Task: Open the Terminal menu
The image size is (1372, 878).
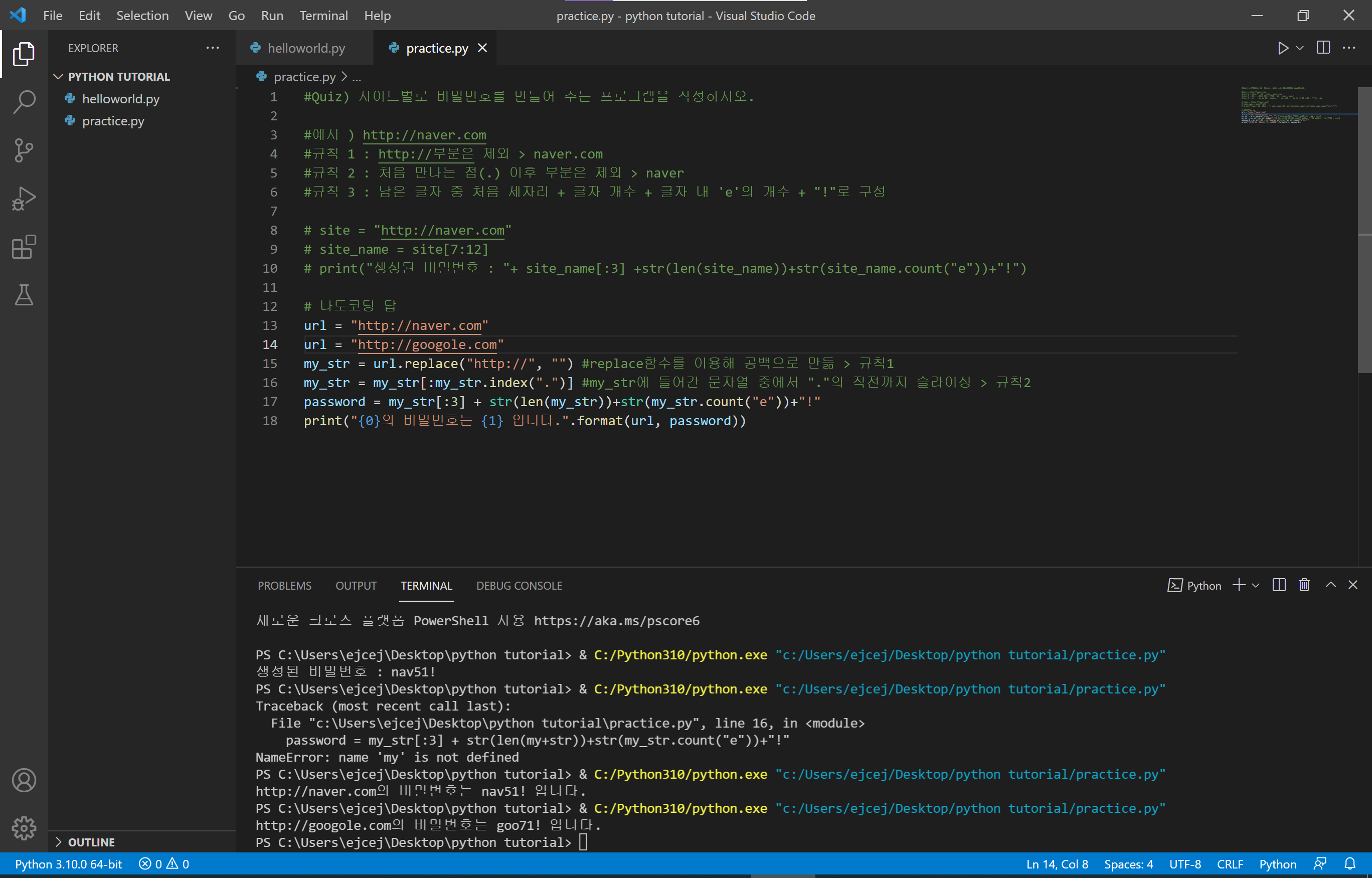Action: (323, 16)
